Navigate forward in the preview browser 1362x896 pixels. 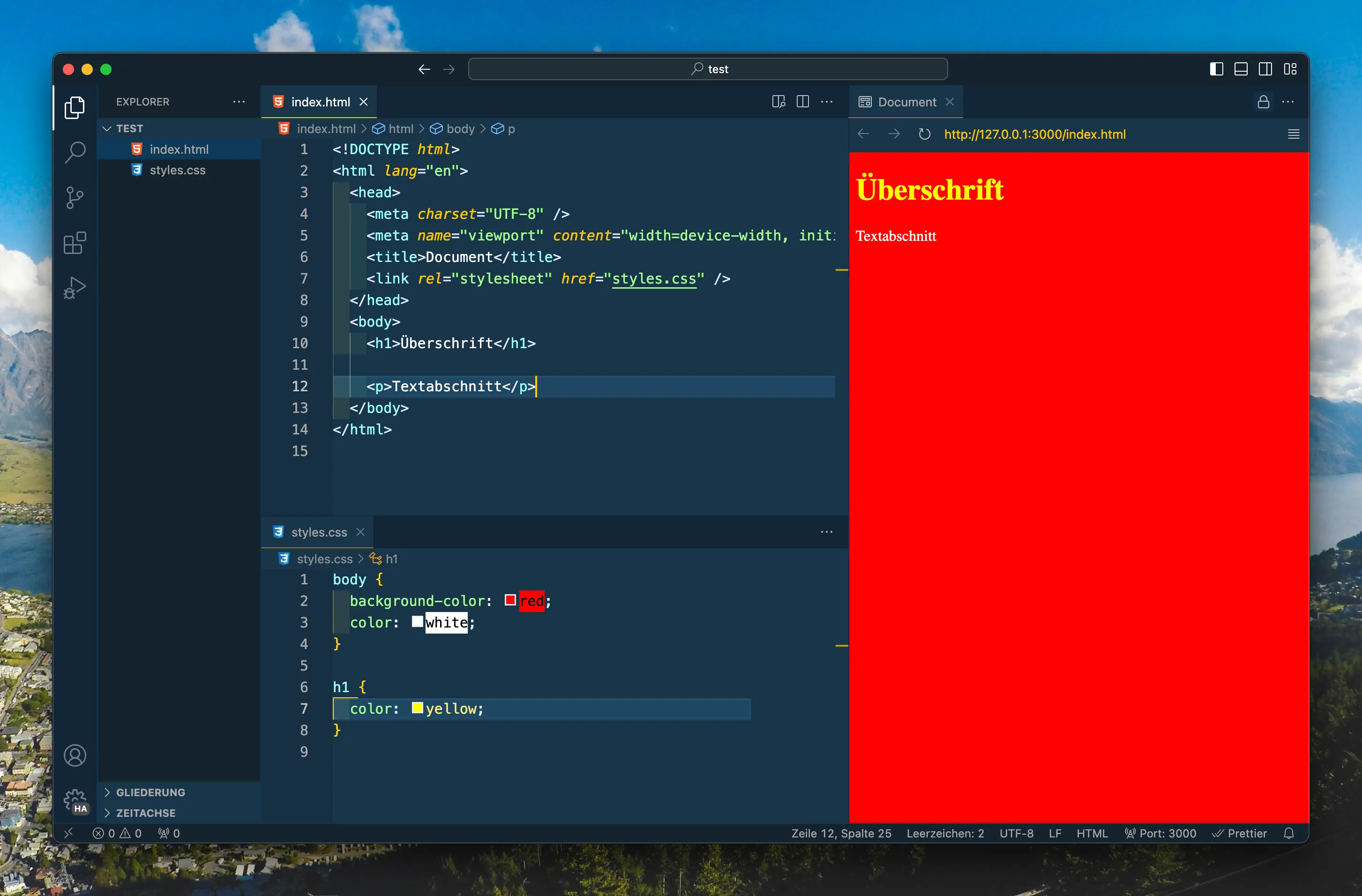pos(894,134)
